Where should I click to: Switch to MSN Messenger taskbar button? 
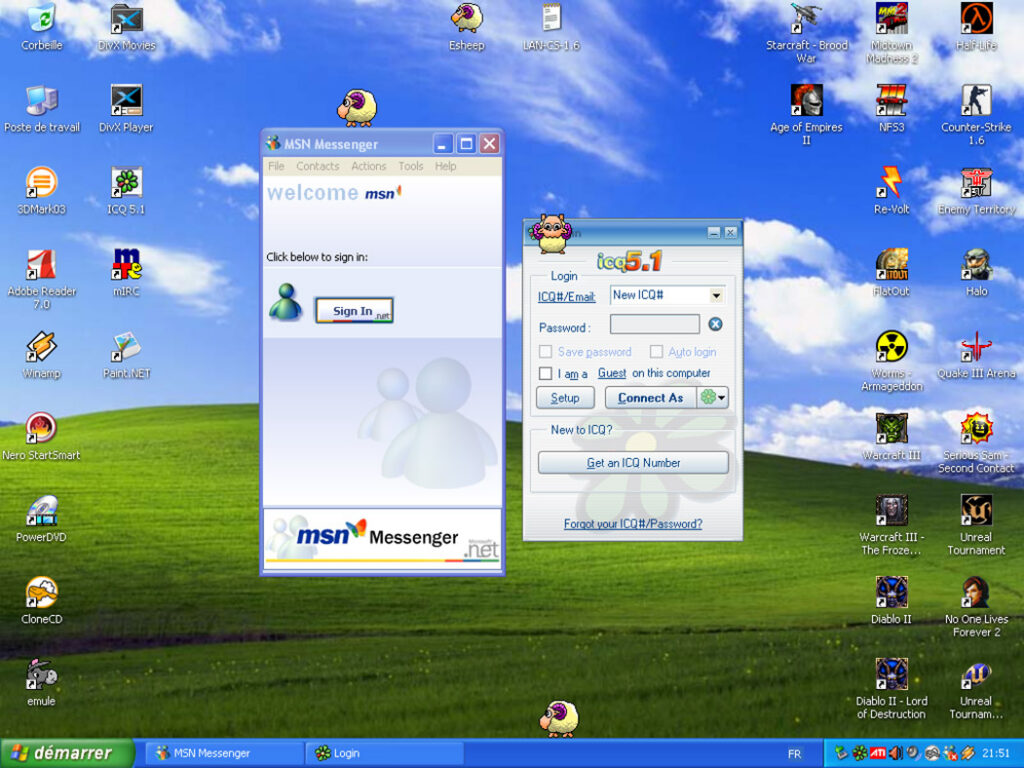point(223,753)
